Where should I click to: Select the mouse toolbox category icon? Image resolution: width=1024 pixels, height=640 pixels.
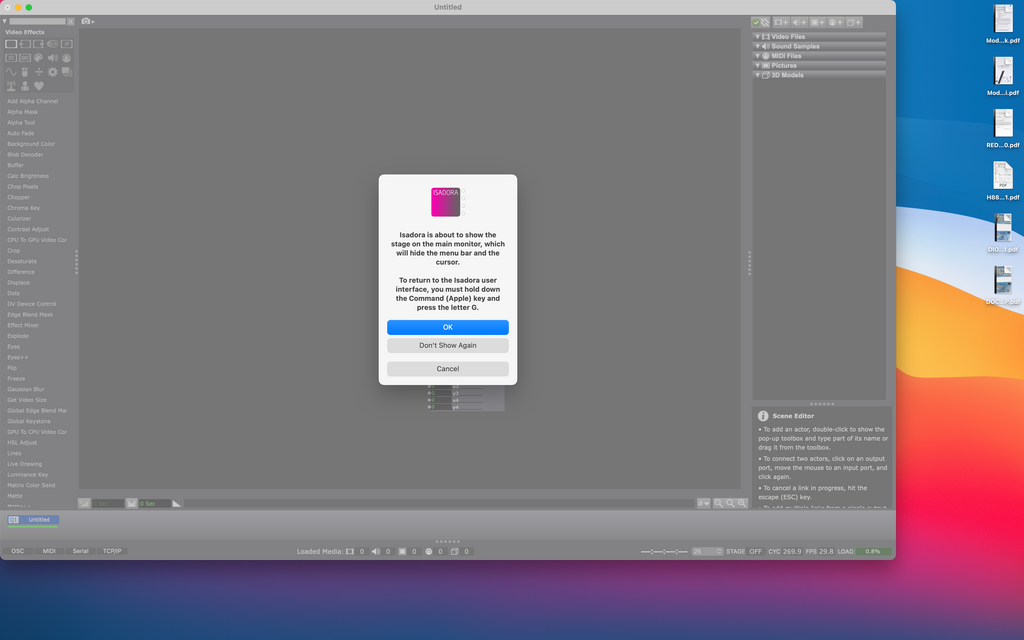tap(25, 72)
